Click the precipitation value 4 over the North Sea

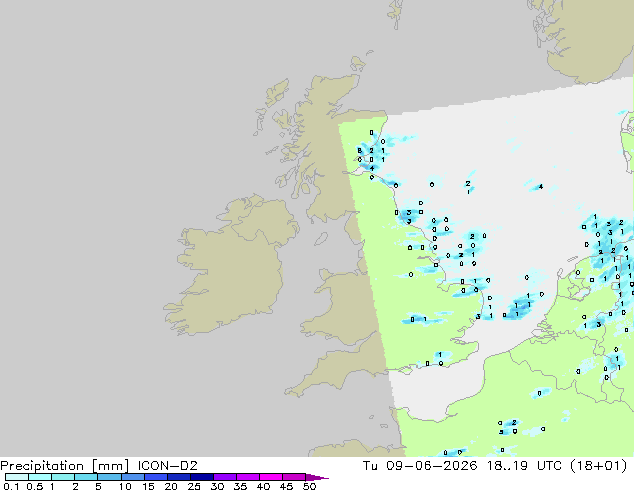point(541,186)
